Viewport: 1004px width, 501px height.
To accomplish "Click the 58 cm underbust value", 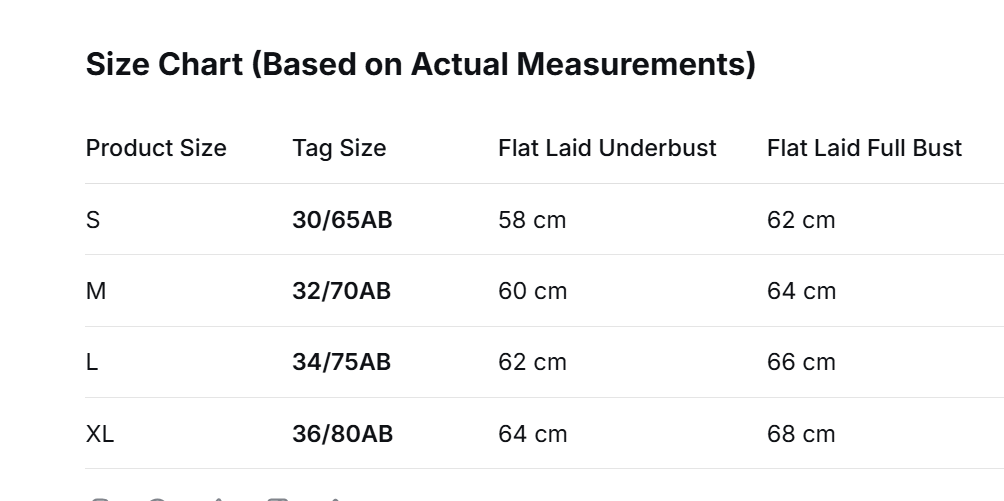I will pos(532,220).
